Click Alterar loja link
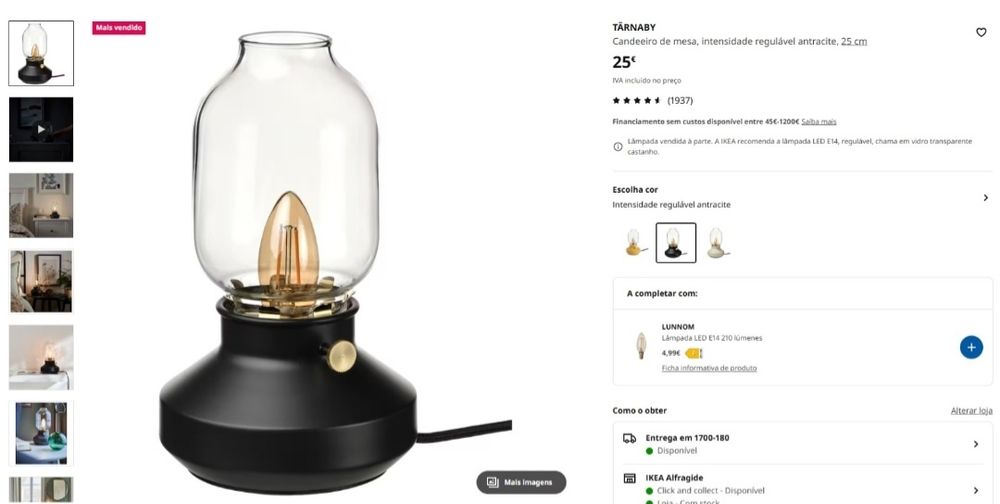The image size is (1000, 504). (971, 411)
